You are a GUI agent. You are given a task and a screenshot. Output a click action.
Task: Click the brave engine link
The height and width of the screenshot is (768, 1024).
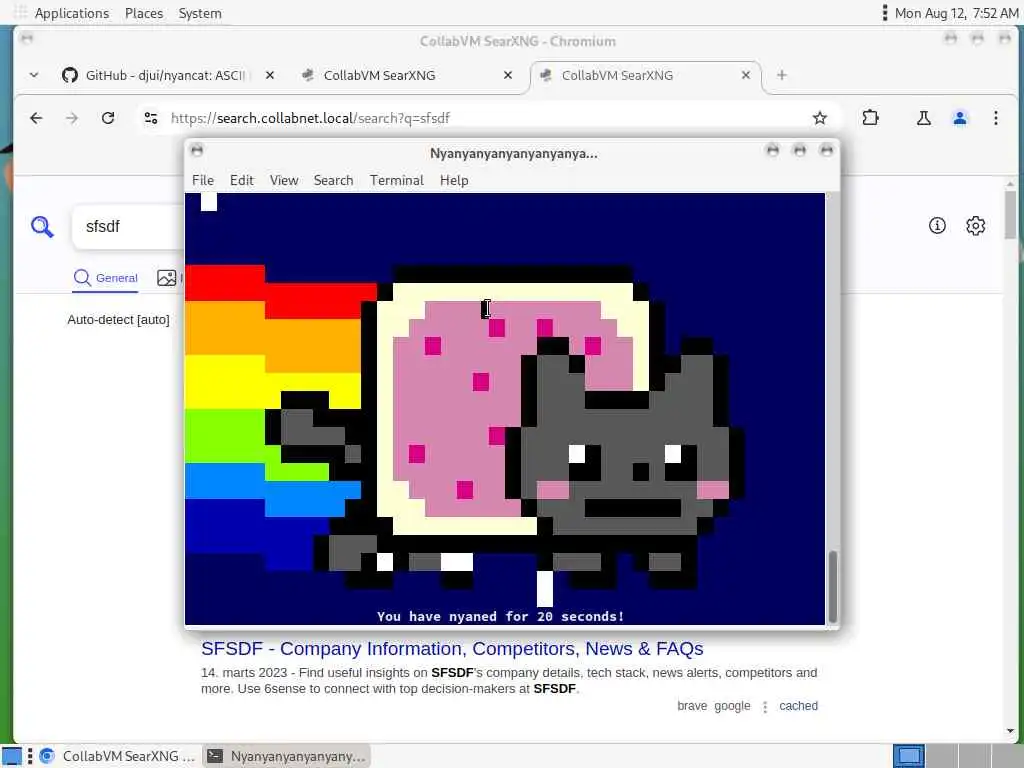click(x=692, y=706)
